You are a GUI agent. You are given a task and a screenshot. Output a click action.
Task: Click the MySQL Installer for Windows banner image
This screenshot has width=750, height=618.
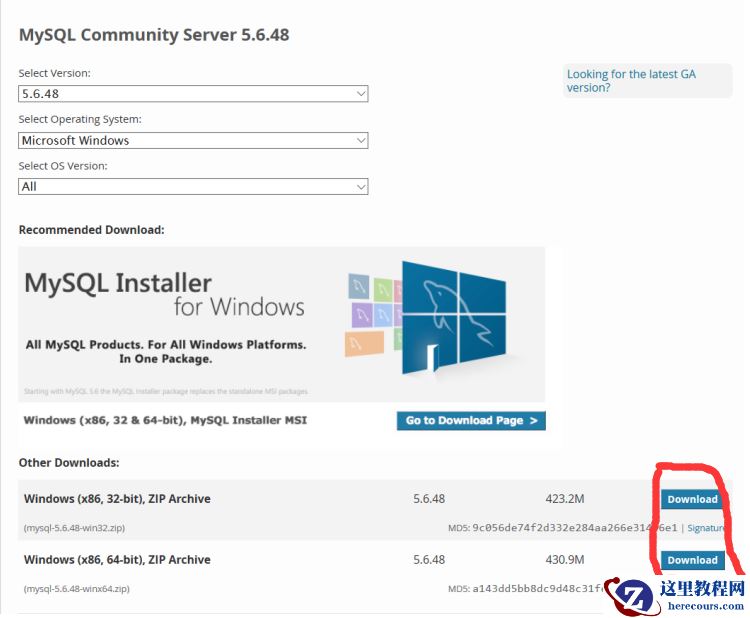click(x=281, y=324)
